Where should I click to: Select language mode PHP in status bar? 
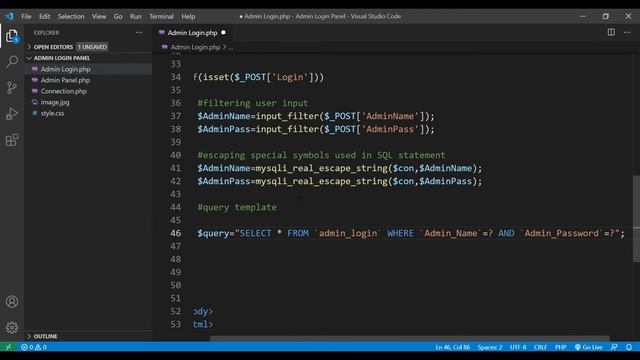coord(560,347)
